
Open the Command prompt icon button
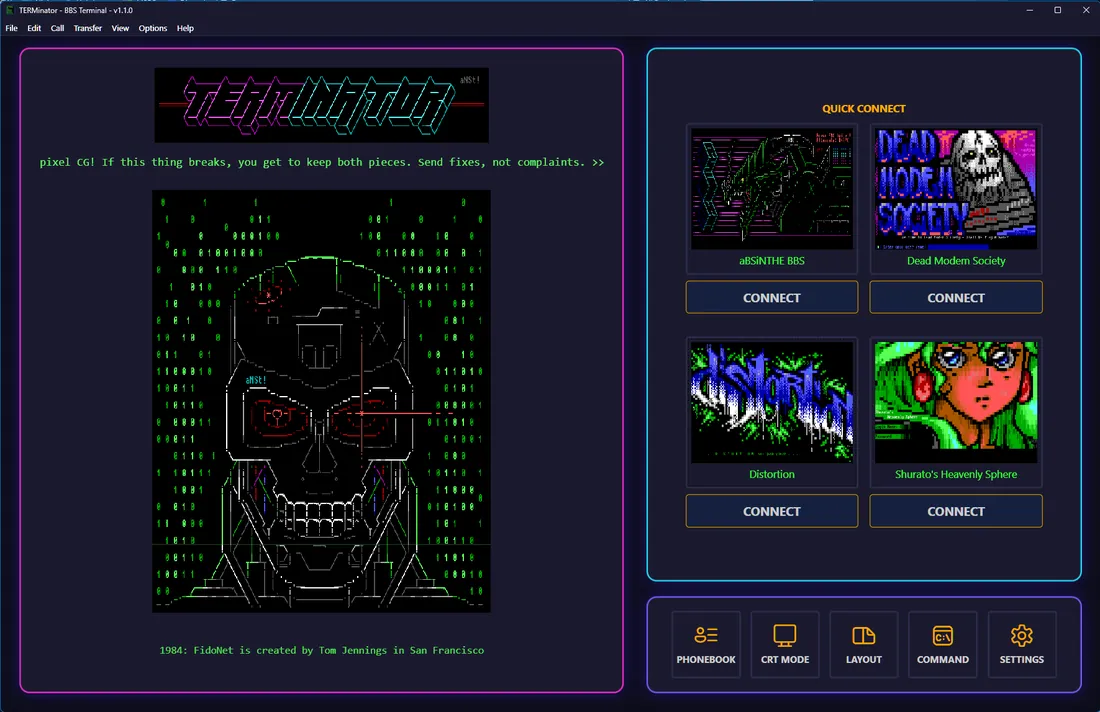pyautogui.click(x=943, y=645)
